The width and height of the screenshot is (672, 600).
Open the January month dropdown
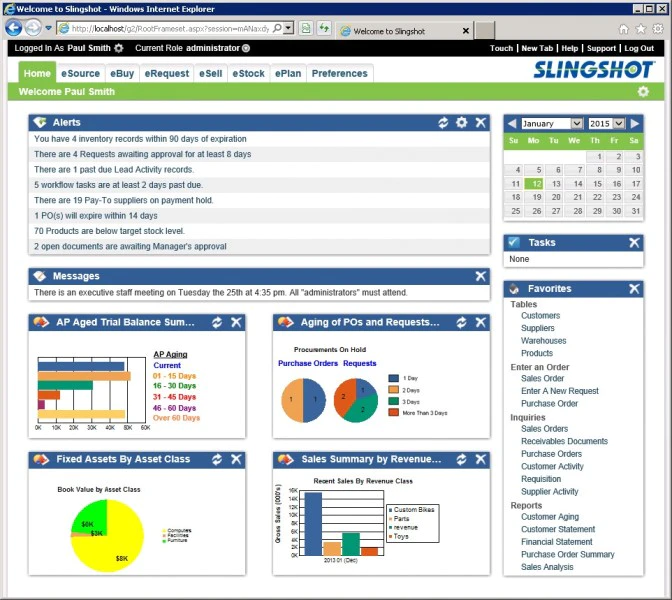[552, 124]
